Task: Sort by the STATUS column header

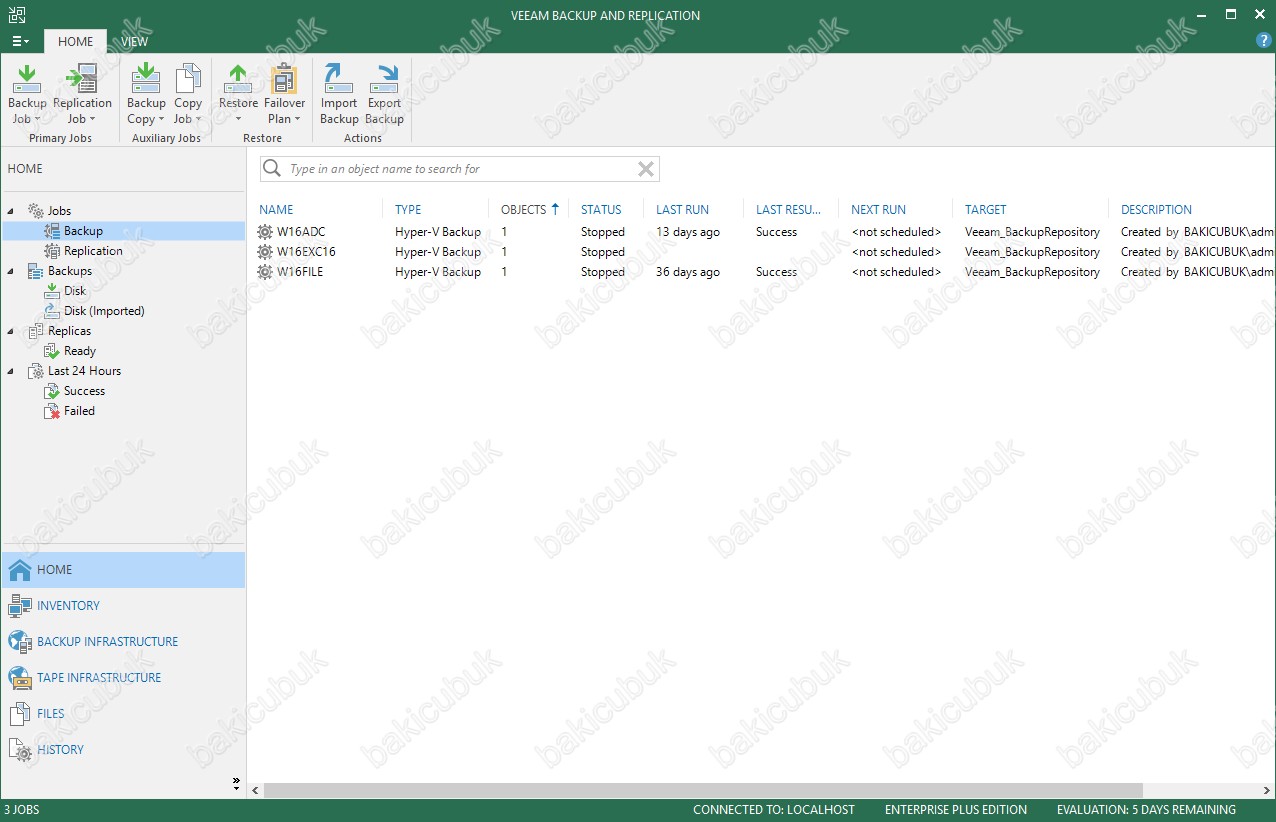Action: pos(601,209)
